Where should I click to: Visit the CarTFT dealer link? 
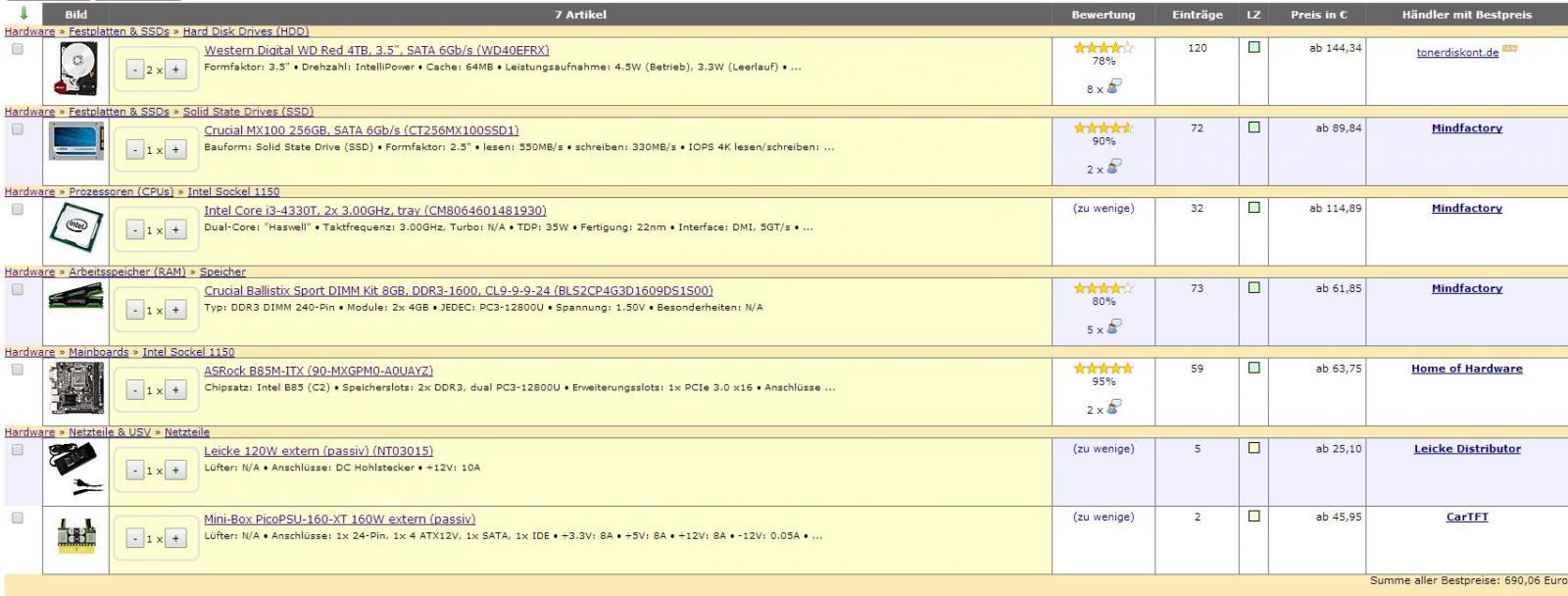1467,517
